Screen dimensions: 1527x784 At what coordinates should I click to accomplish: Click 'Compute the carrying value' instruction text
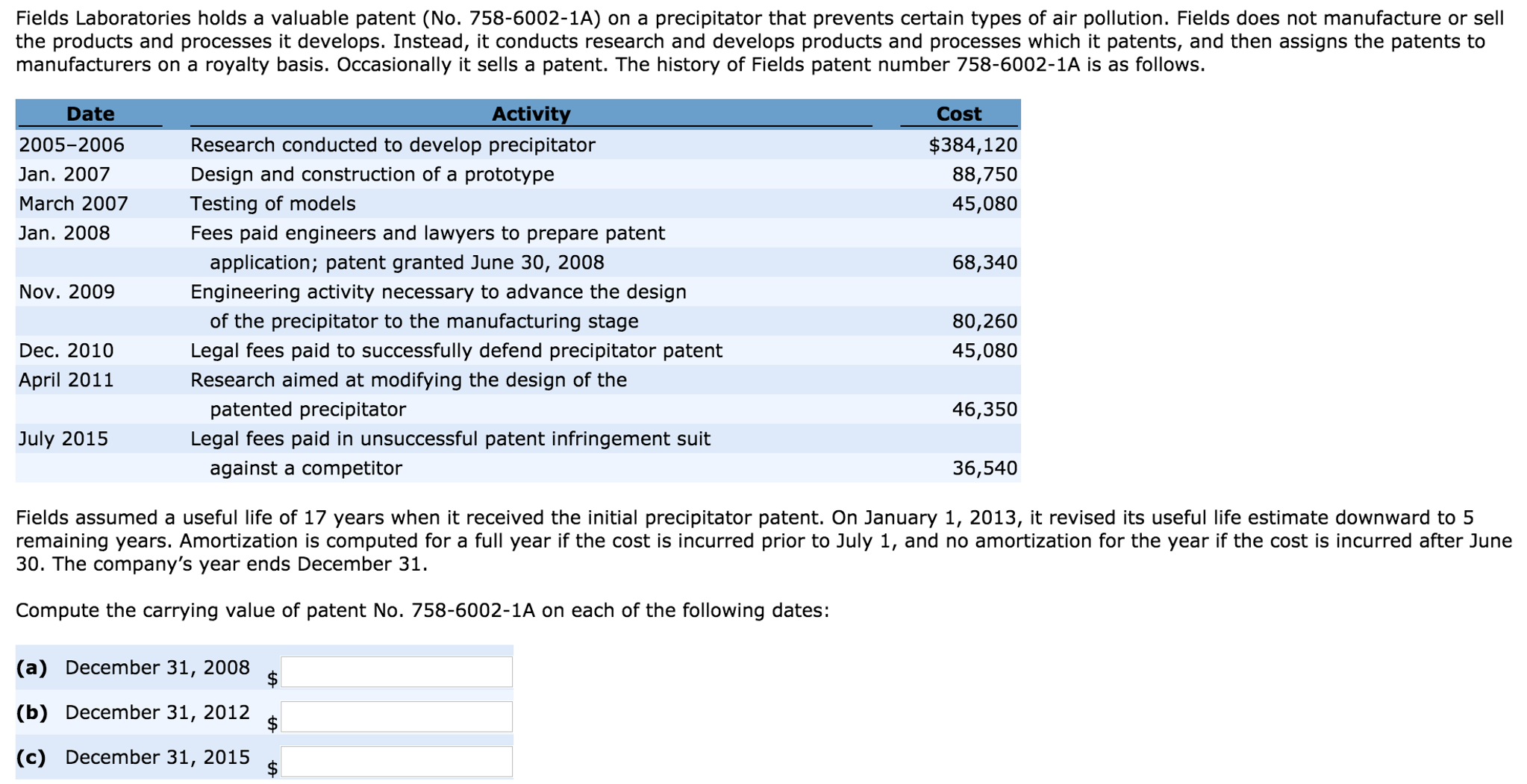click(422, 611)
